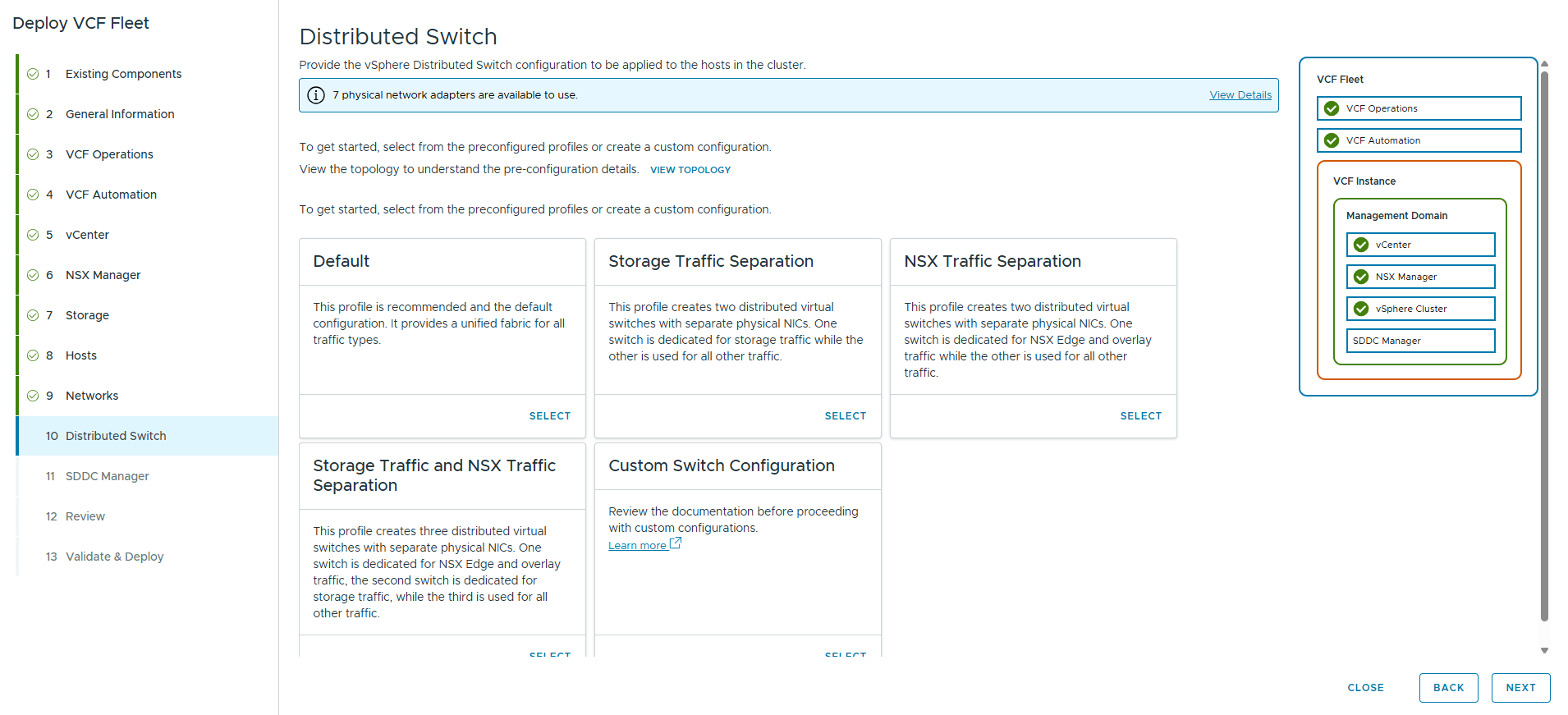Open the VIEW TOPOLOGY link

(690, 170)
